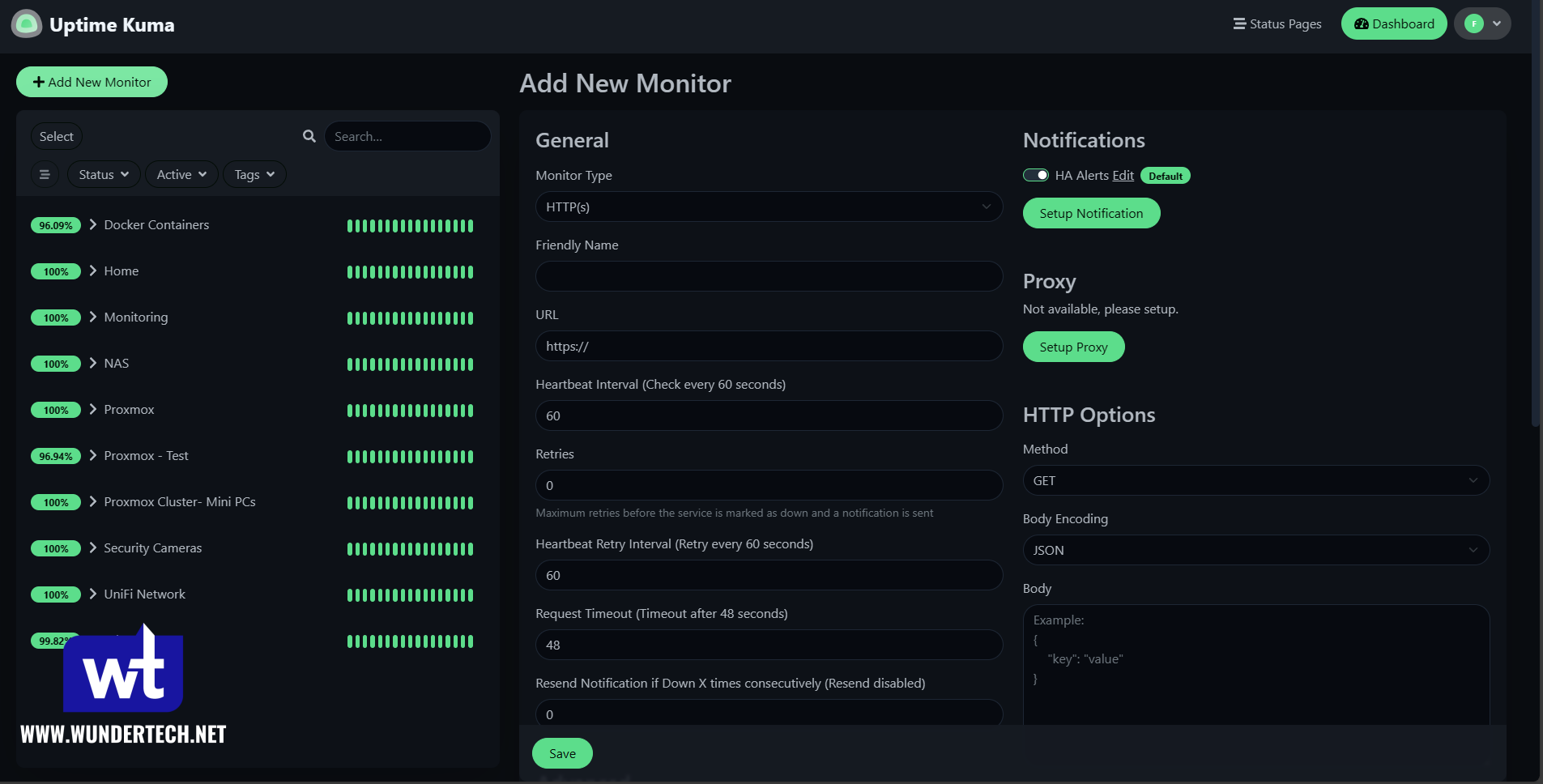Open the Active filter dropdown

(x=181, y=174)
